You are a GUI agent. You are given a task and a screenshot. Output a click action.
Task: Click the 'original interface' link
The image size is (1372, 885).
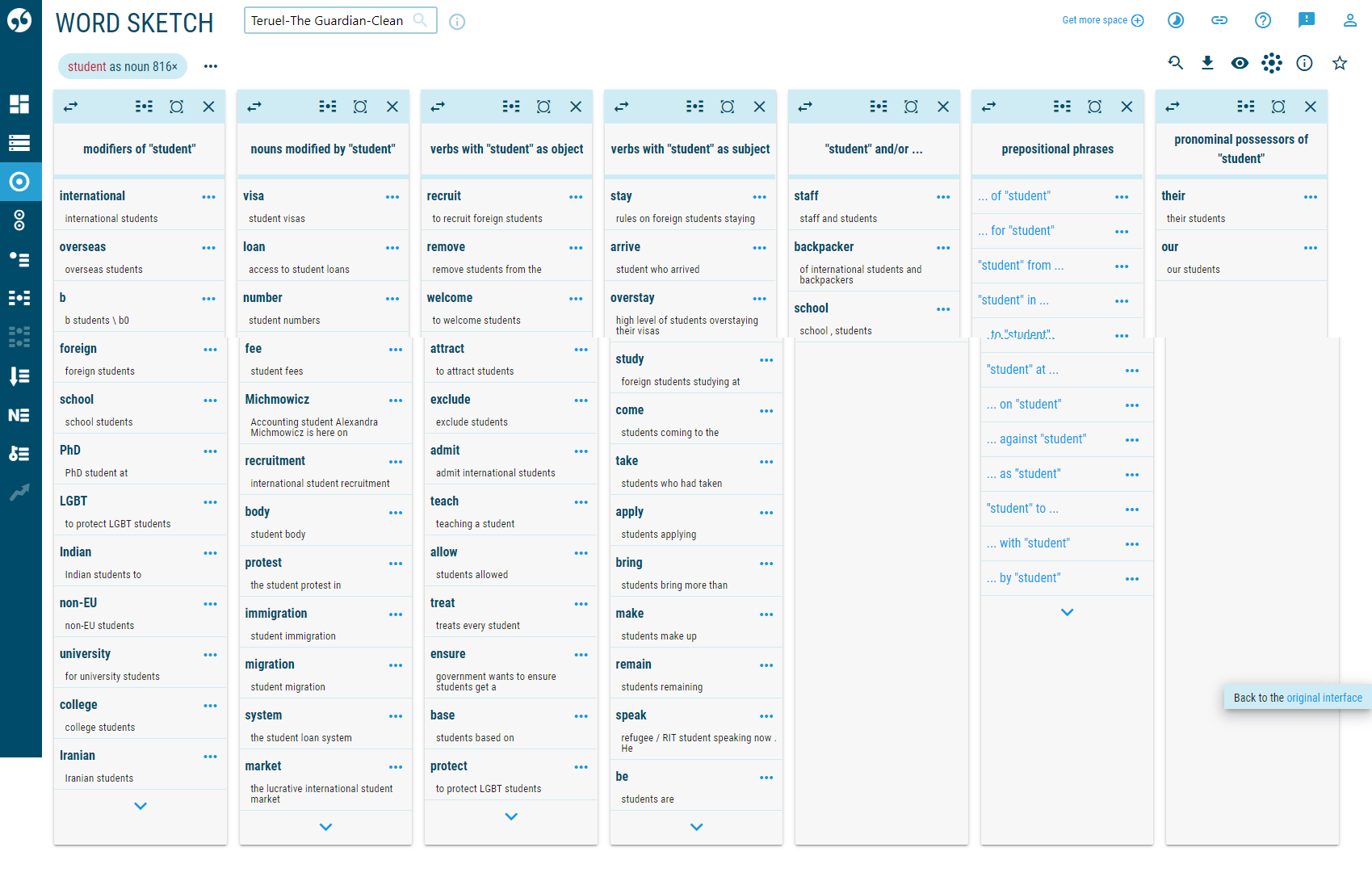(1324, 698)
